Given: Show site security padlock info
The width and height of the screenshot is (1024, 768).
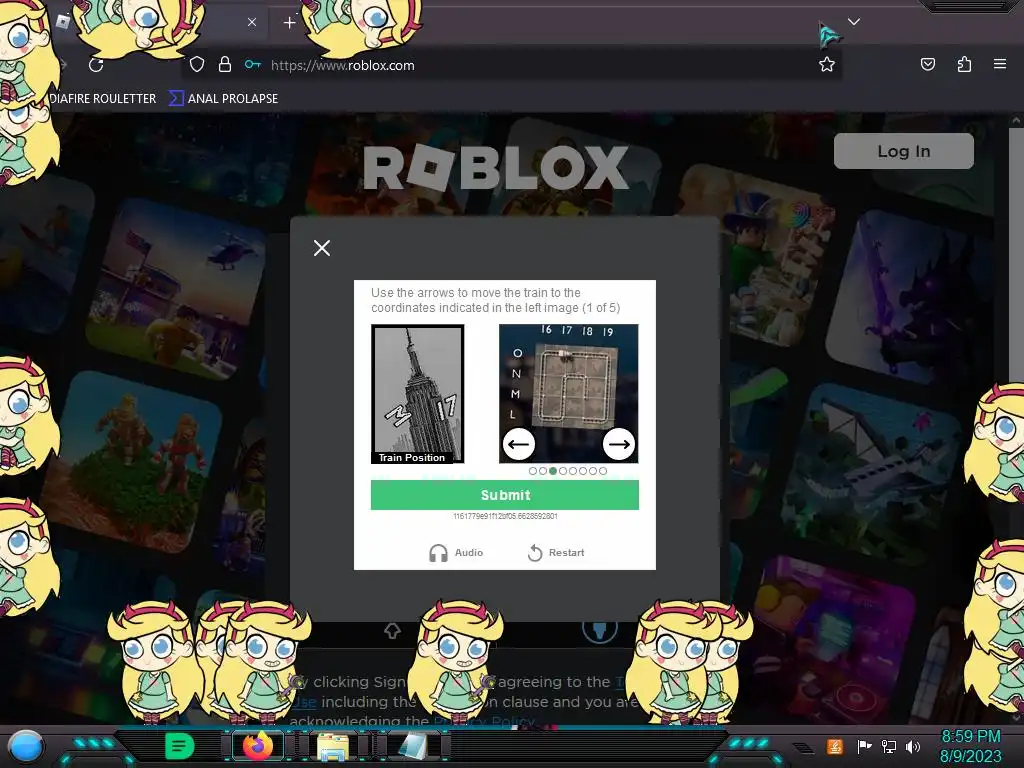Looking at the screenshot, I should point(225,64).
